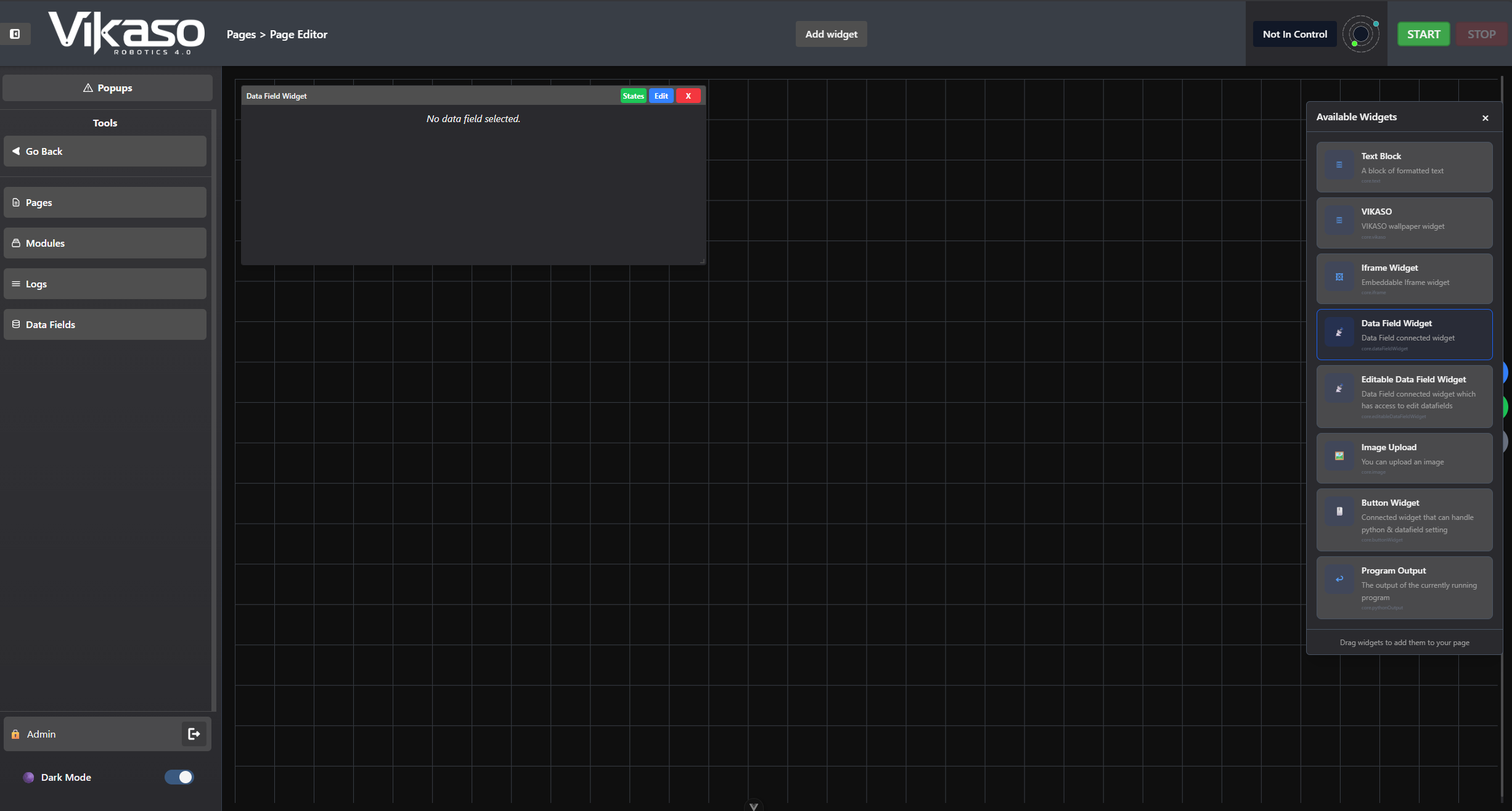1512x811 pixels.
Task: Click the Program Output return-arrow icon
Action: coord(1339,579)
